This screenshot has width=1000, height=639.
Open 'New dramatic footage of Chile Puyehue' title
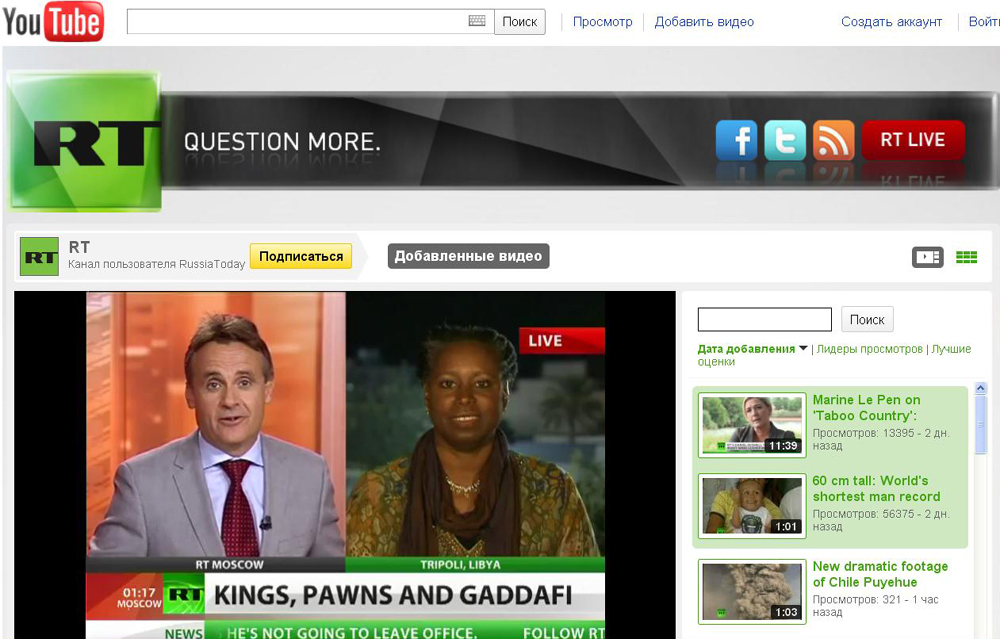tap(880, 574)
